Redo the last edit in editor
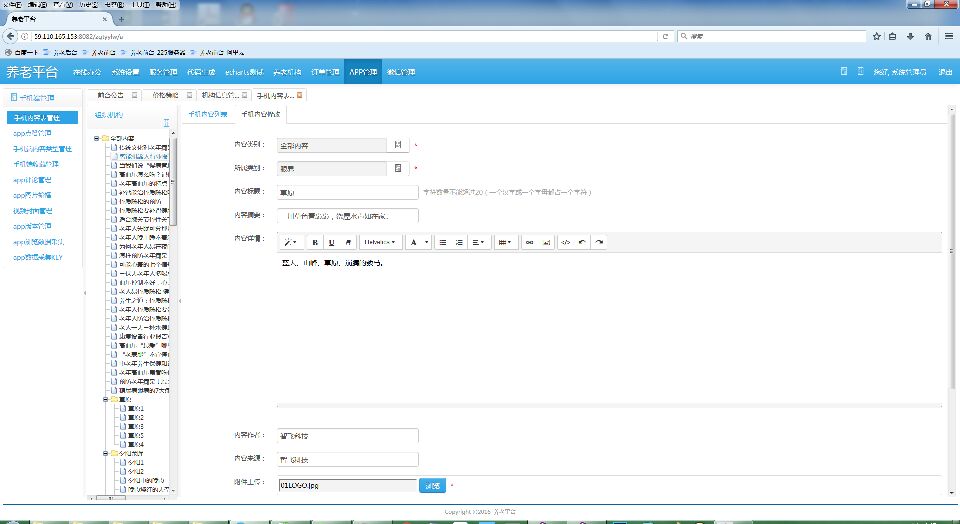 pyautogui.click(x=598, y=242)
